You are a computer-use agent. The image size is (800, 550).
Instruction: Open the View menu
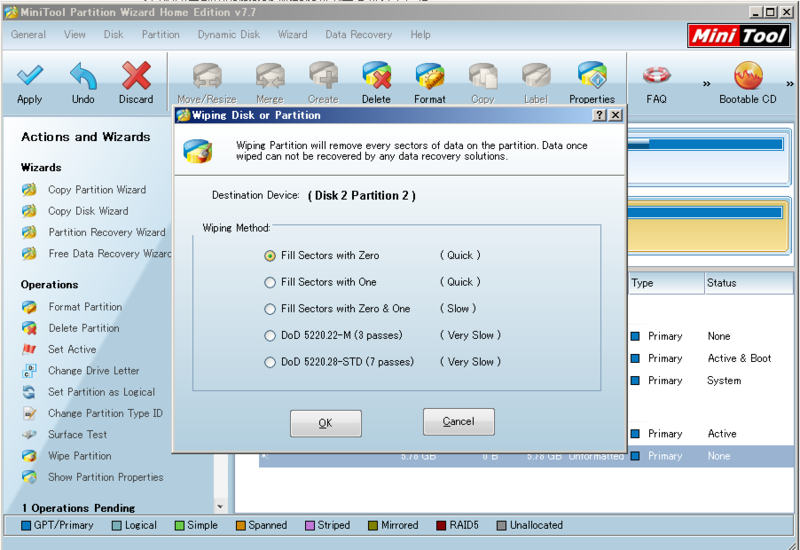tap(74, 35)
